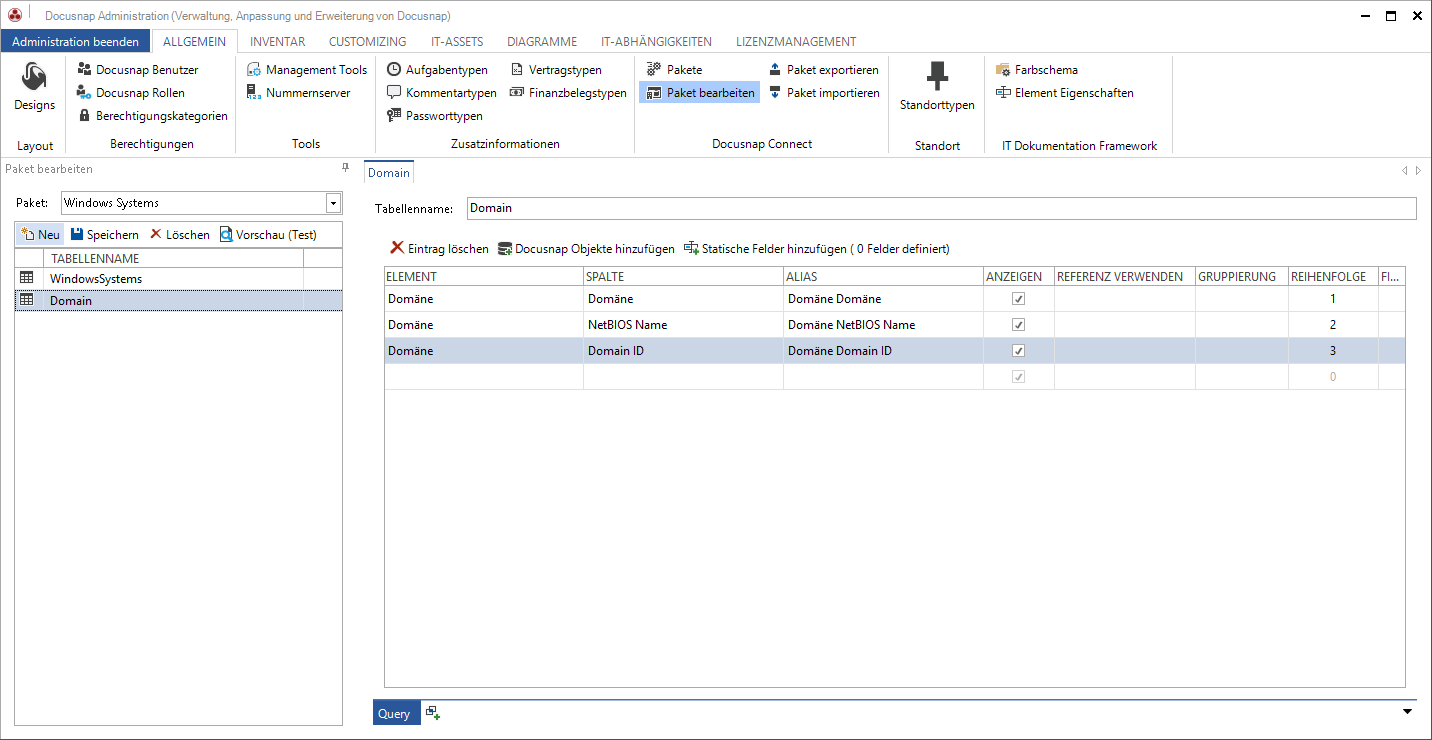
Task: Toggle Anzeigen checkbox for Domain ID row
Action: click(1019, 351)
